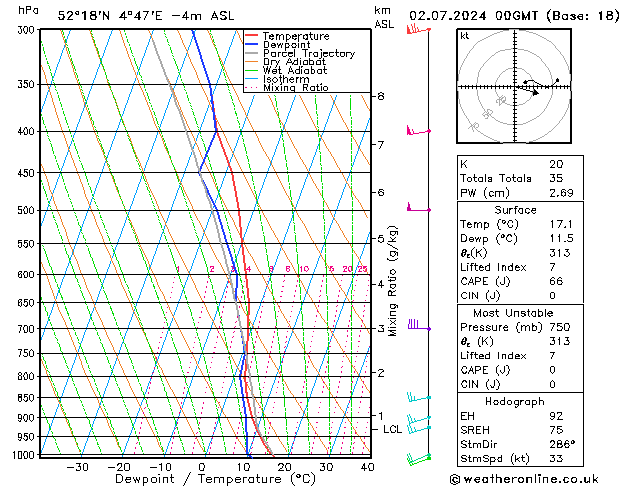This screenshot has height=486, width=629.
Task: Click the PW (cm) value 2.69
Action: tap(561, 193)
